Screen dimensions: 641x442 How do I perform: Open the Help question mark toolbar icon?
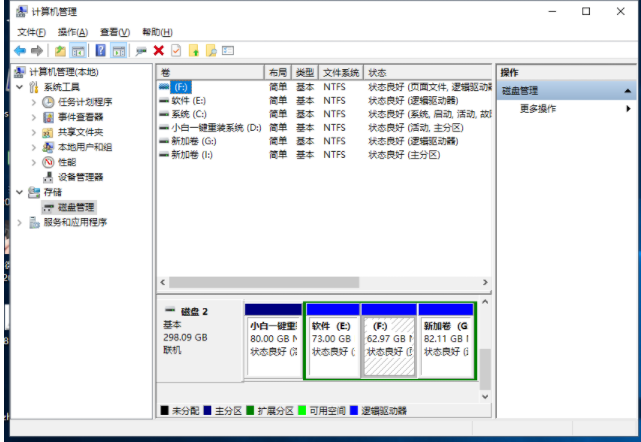101,51
